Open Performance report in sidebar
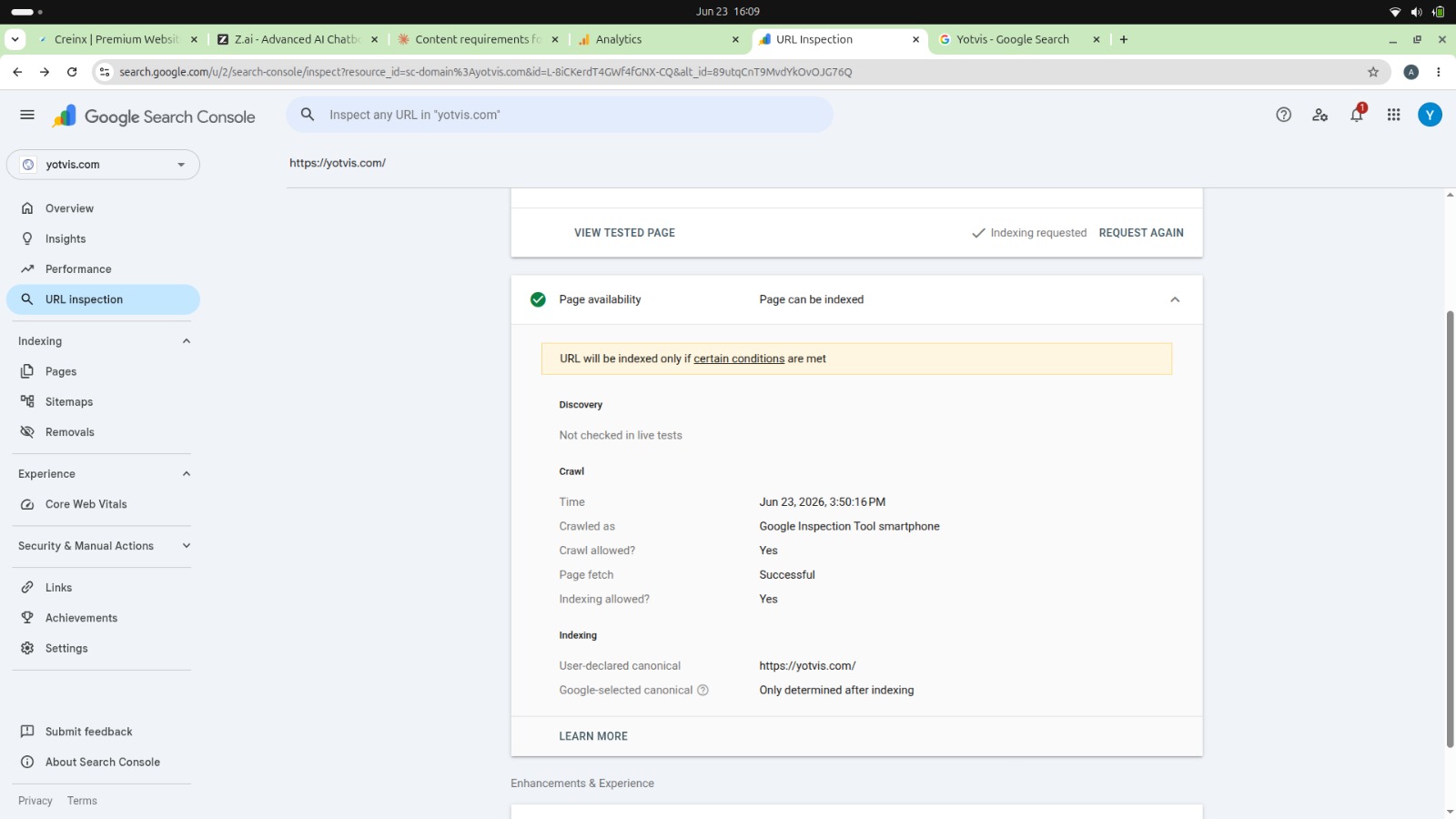The image size is (1456, 819). pos(103,269)
